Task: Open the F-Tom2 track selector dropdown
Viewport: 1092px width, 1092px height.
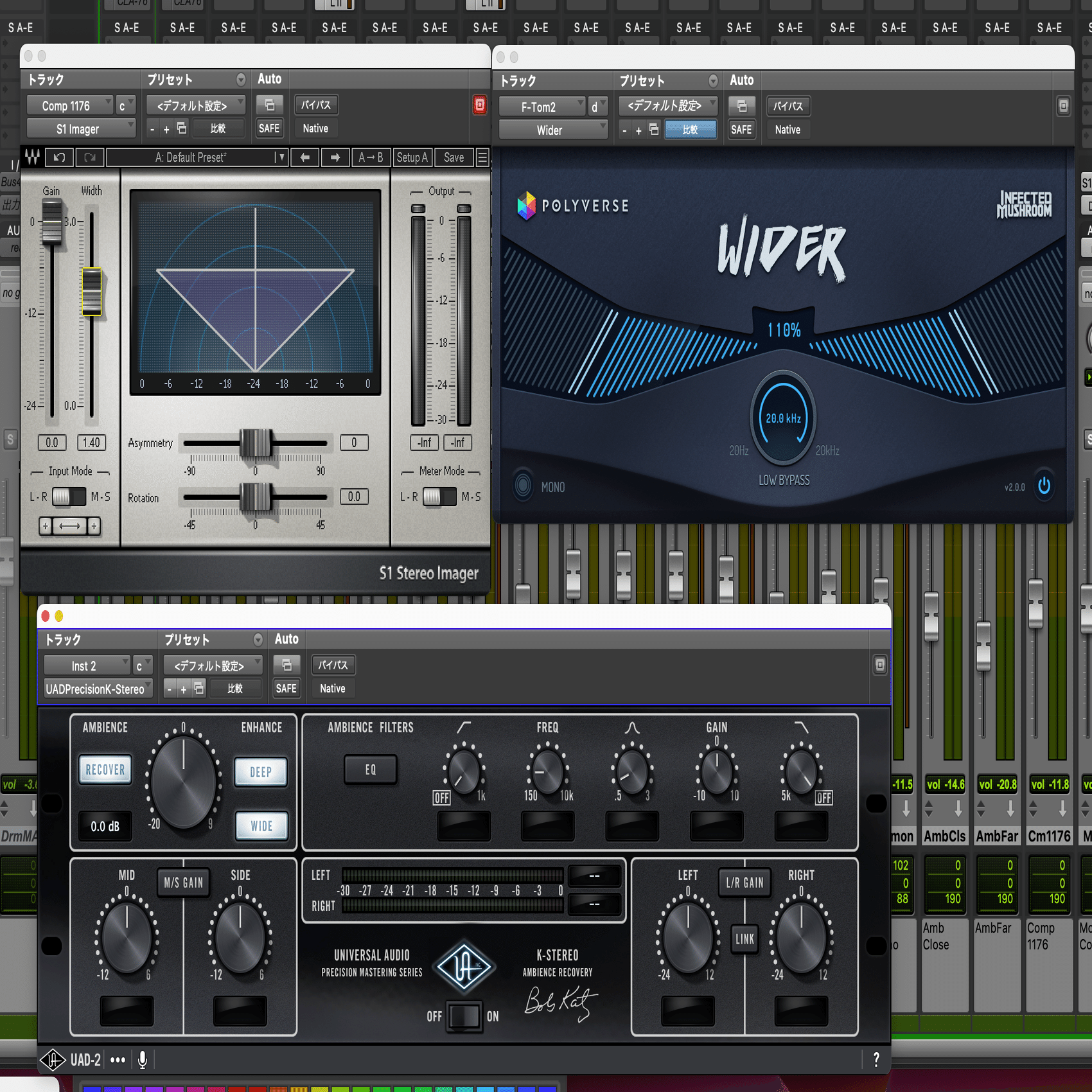Action: pyautogui.click(x=542, y=107)
